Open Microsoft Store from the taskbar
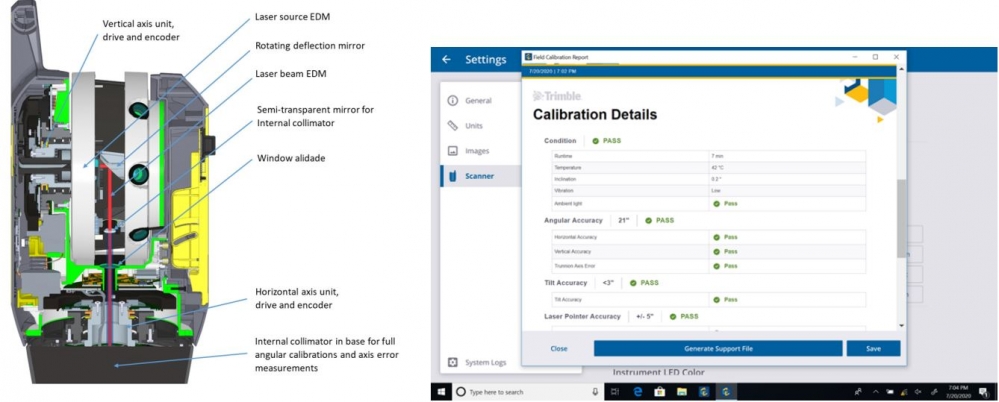Image resolution: width=999 pixels, height=402 pixels. (x=659, y=391)
